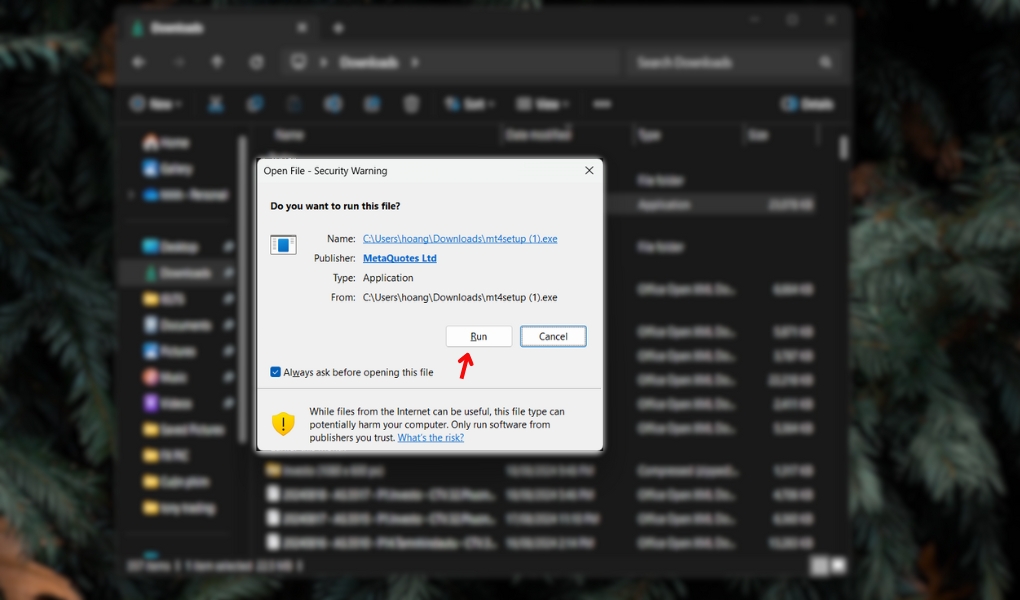This screenshot has height=600, width=1020.
Task: Close the Security Warning dialog with X
Action: 589,170
